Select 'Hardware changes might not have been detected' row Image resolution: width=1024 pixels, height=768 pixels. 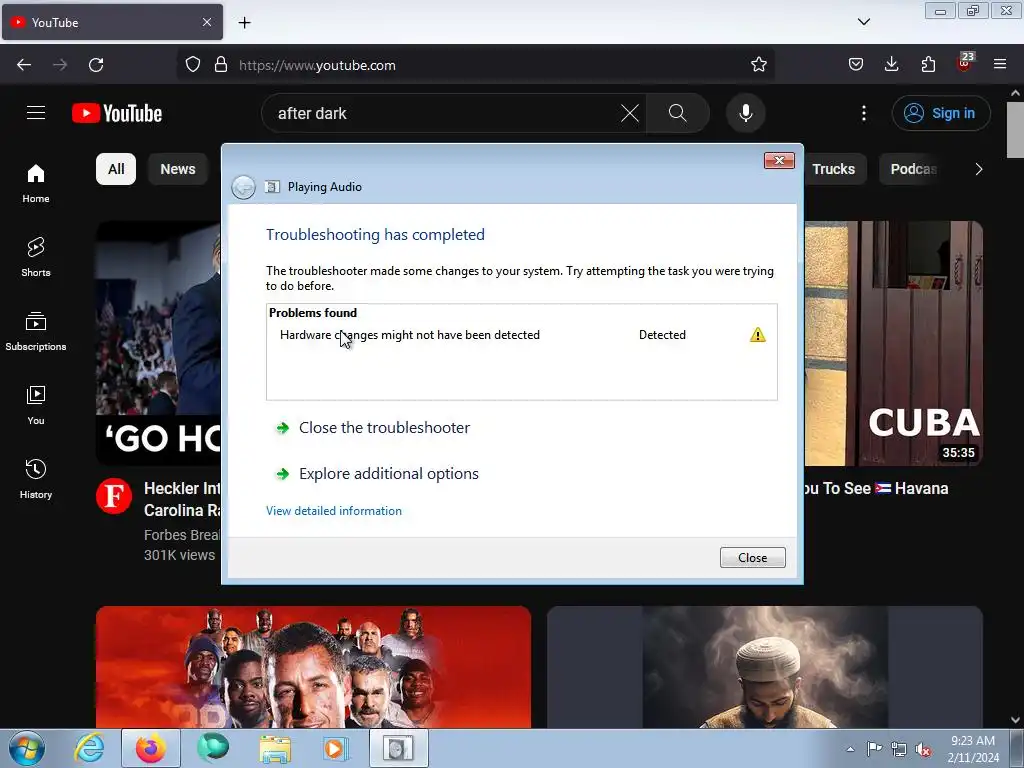click(521, 335)
